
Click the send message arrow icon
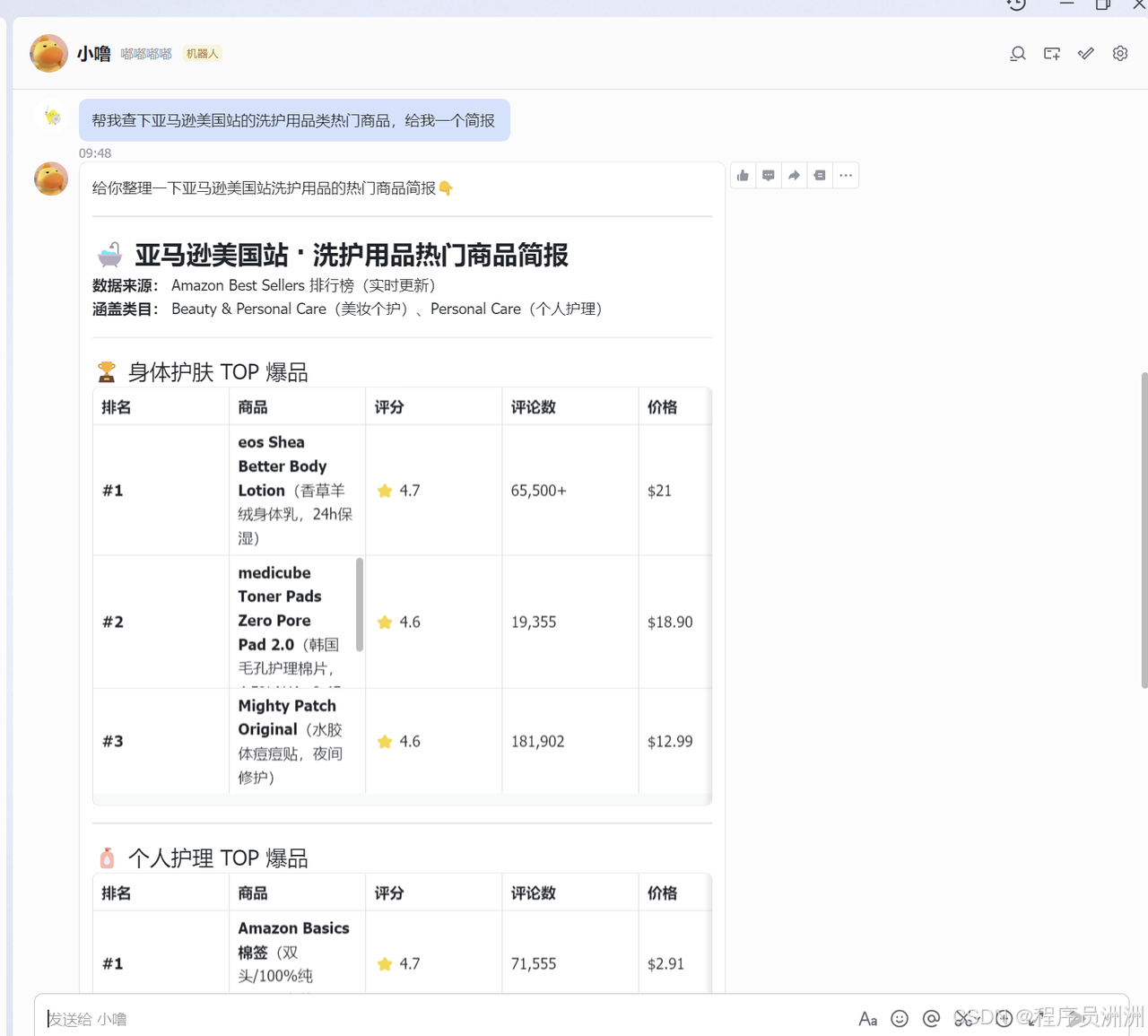(x=1074, y=1018)
